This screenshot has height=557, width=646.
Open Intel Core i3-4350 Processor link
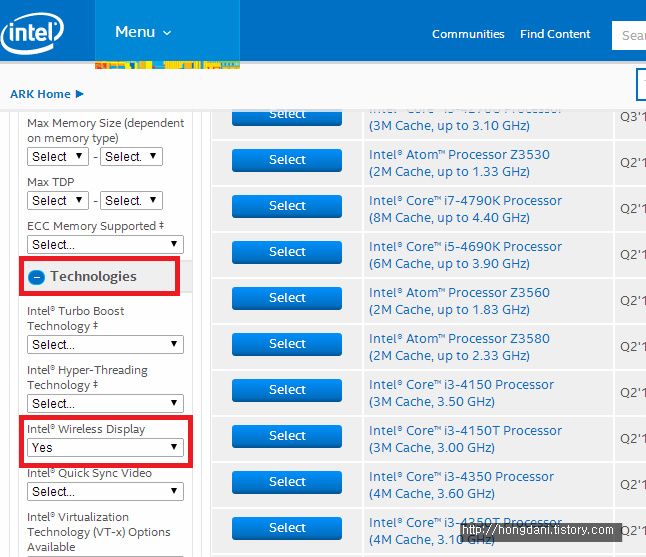(x=461, y=485)
